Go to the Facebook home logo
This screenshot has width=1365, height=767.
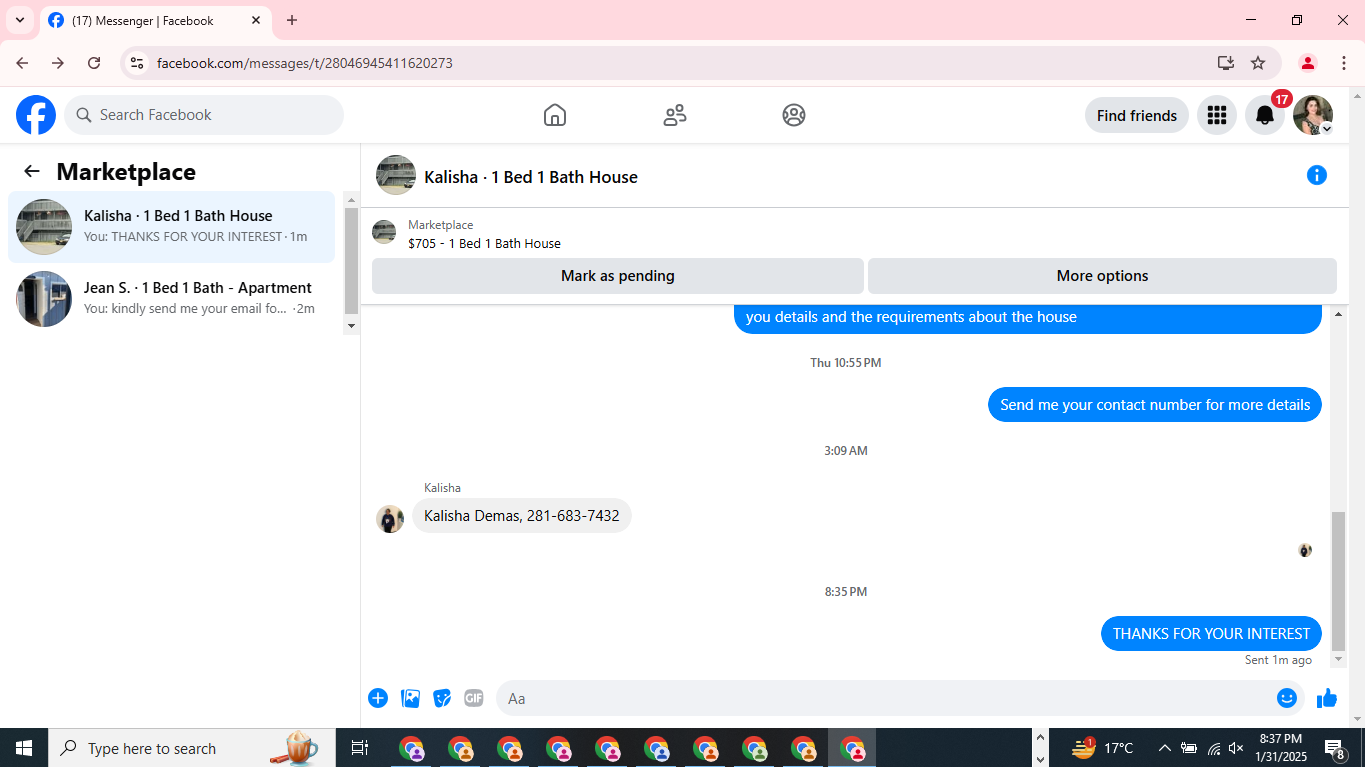[x=36, y=115]
